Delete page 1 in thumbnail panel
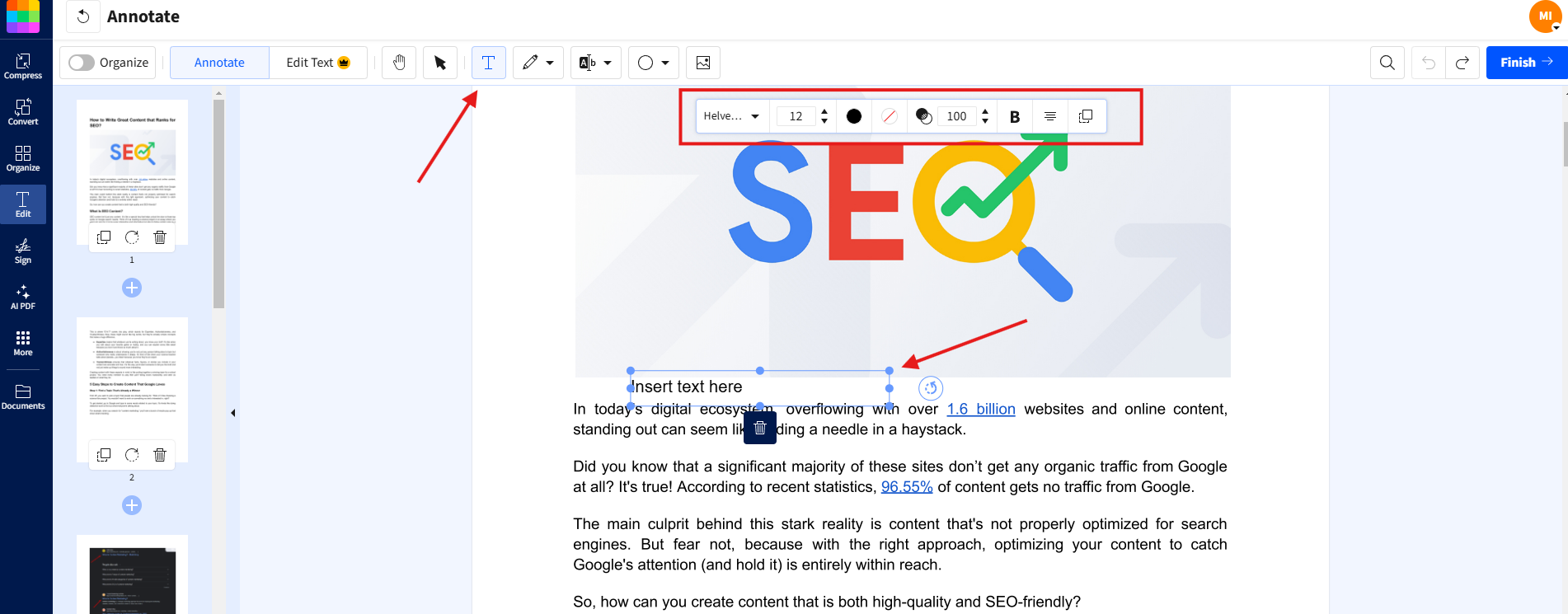The height and width of the screenshot is (614, 1568). (160, 237)
